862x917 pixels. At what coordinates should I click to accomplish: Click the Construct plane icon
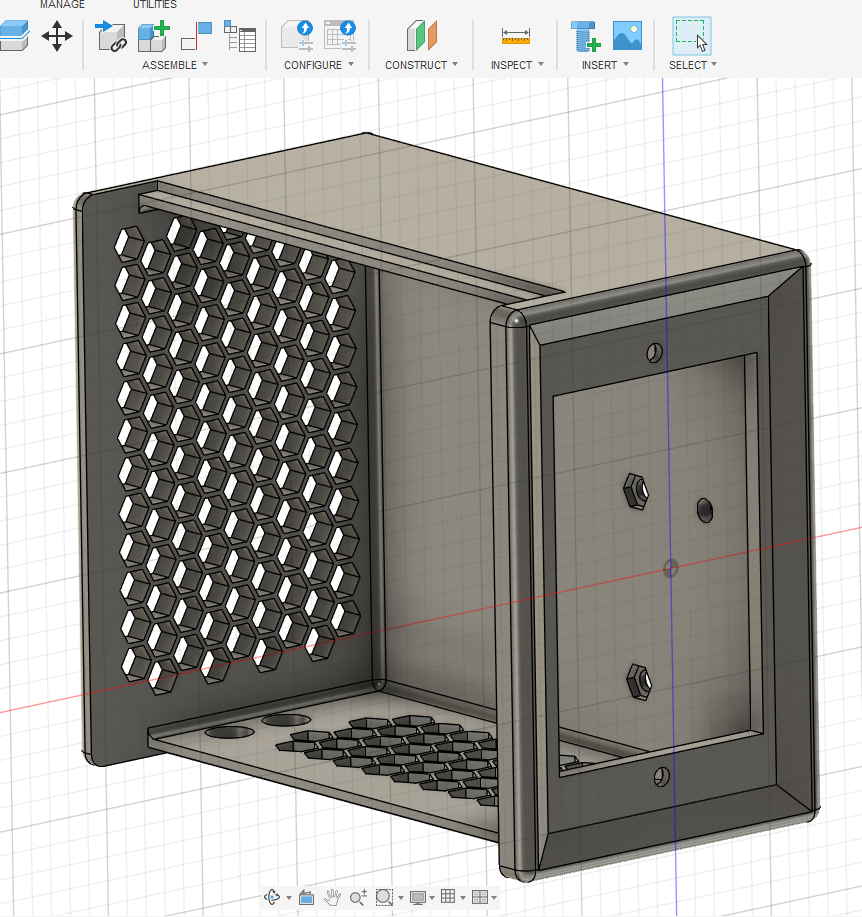[x=421, y=37]
